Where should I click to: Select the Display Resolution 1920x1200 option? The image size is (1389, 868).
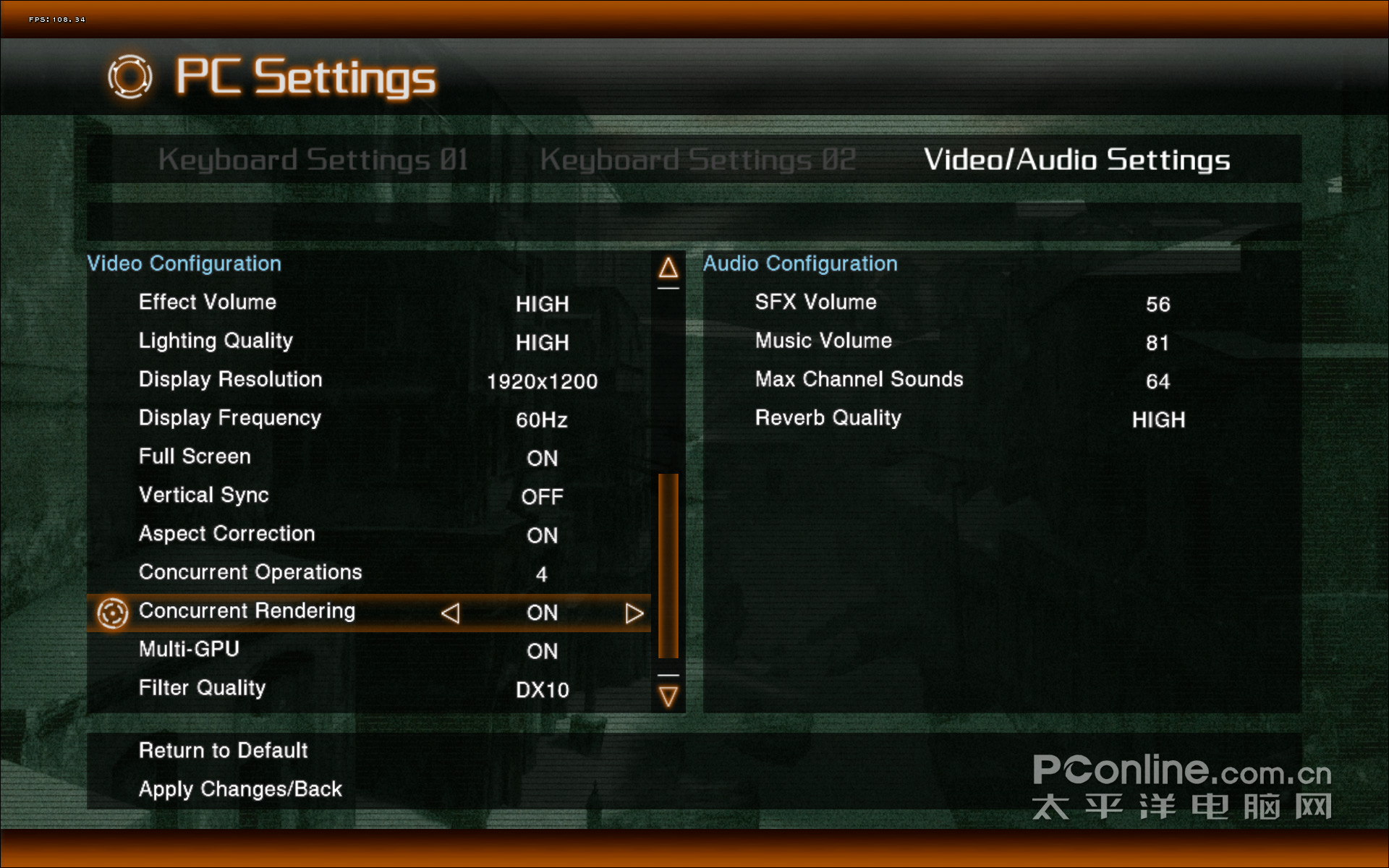click(542, 381)
